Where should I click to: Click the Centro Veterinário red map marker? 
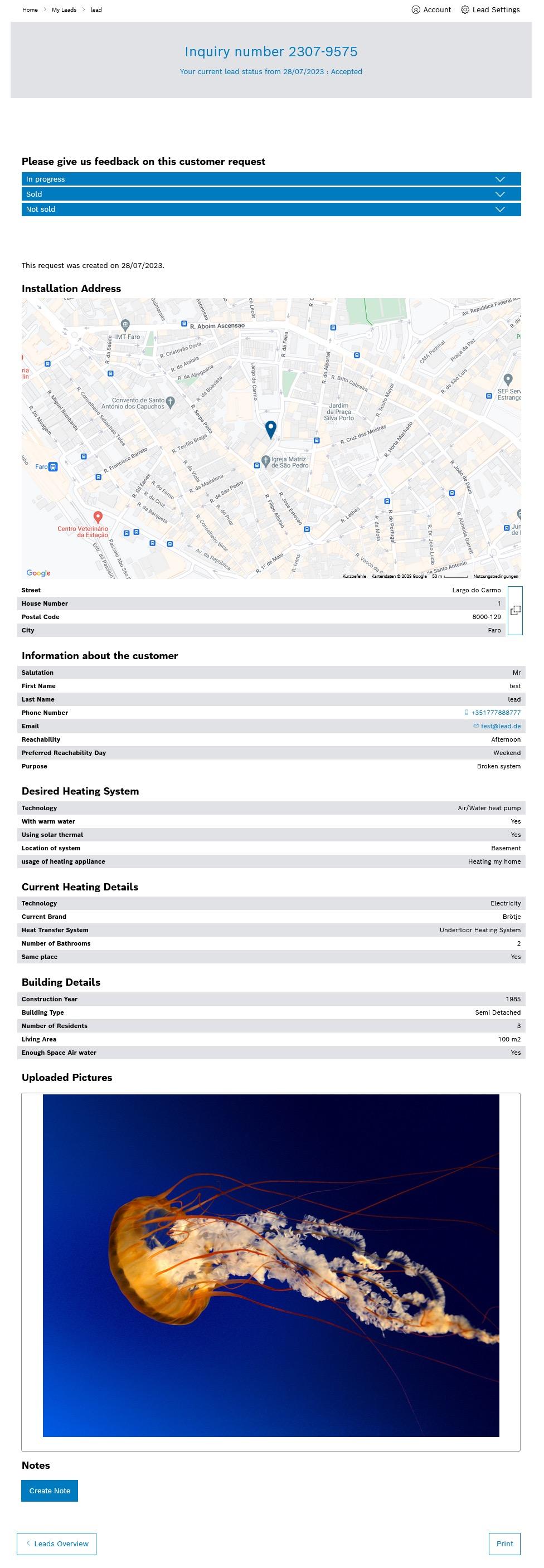[98, 519]
